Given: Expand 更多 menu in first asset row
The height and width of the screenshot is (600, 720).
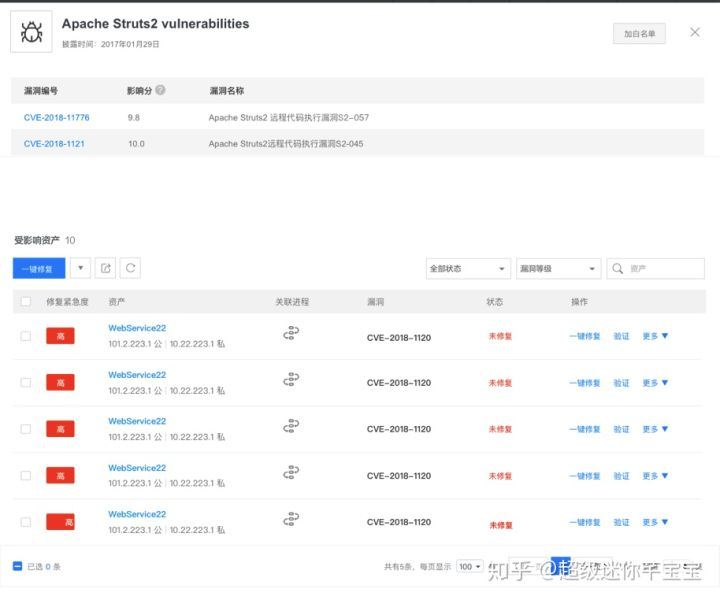Looking at the screenshot, I should [655, 336].
